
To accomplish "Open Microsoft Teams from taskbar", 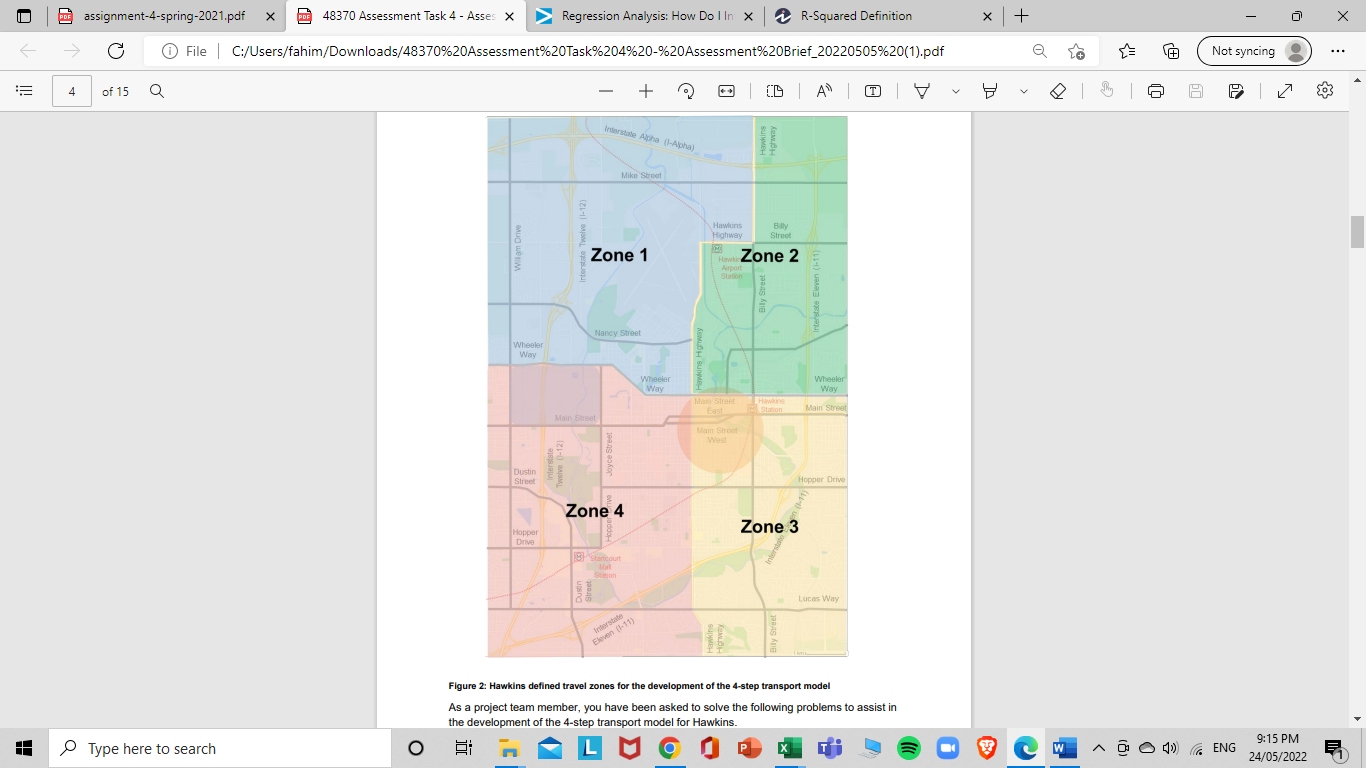I will tap(829, 748).
